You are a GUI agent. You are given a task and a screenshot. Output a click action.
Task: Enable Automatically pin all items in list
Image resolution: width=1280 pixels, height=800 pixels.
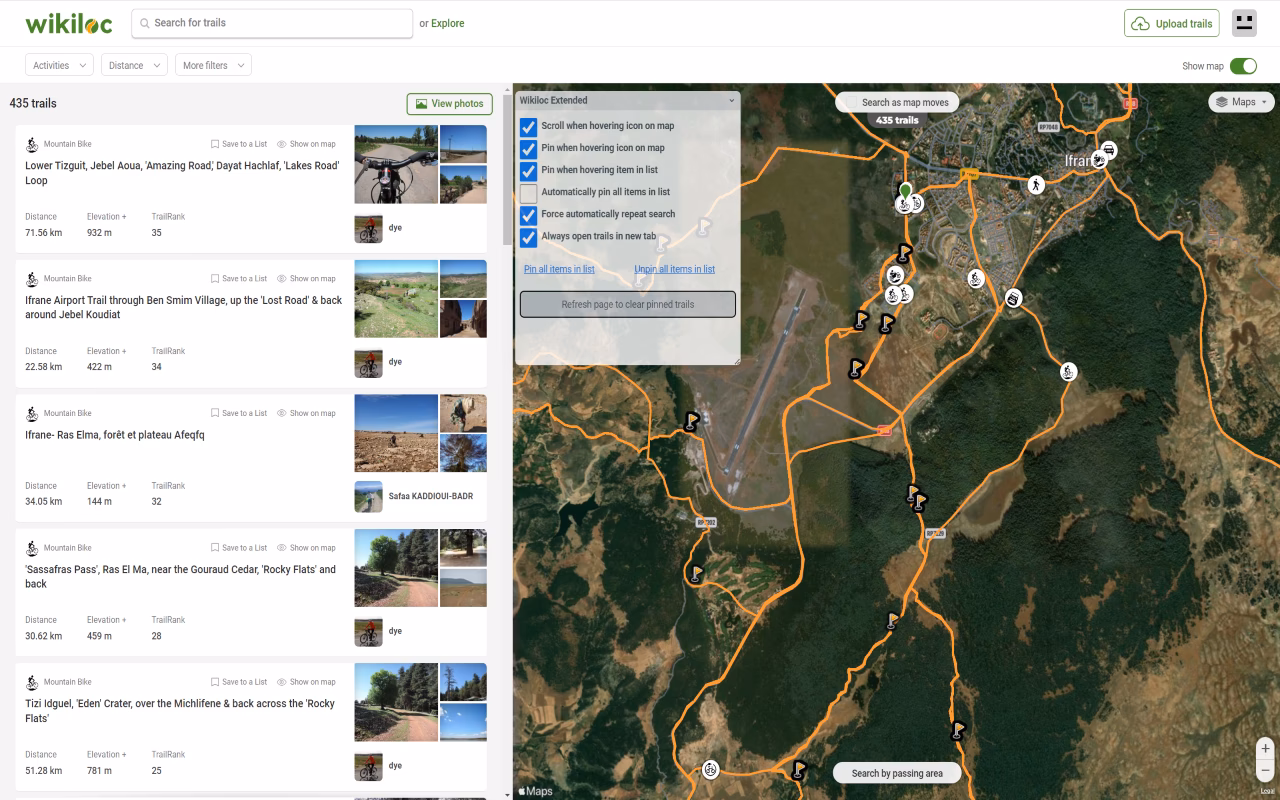[x=528, y=192]
